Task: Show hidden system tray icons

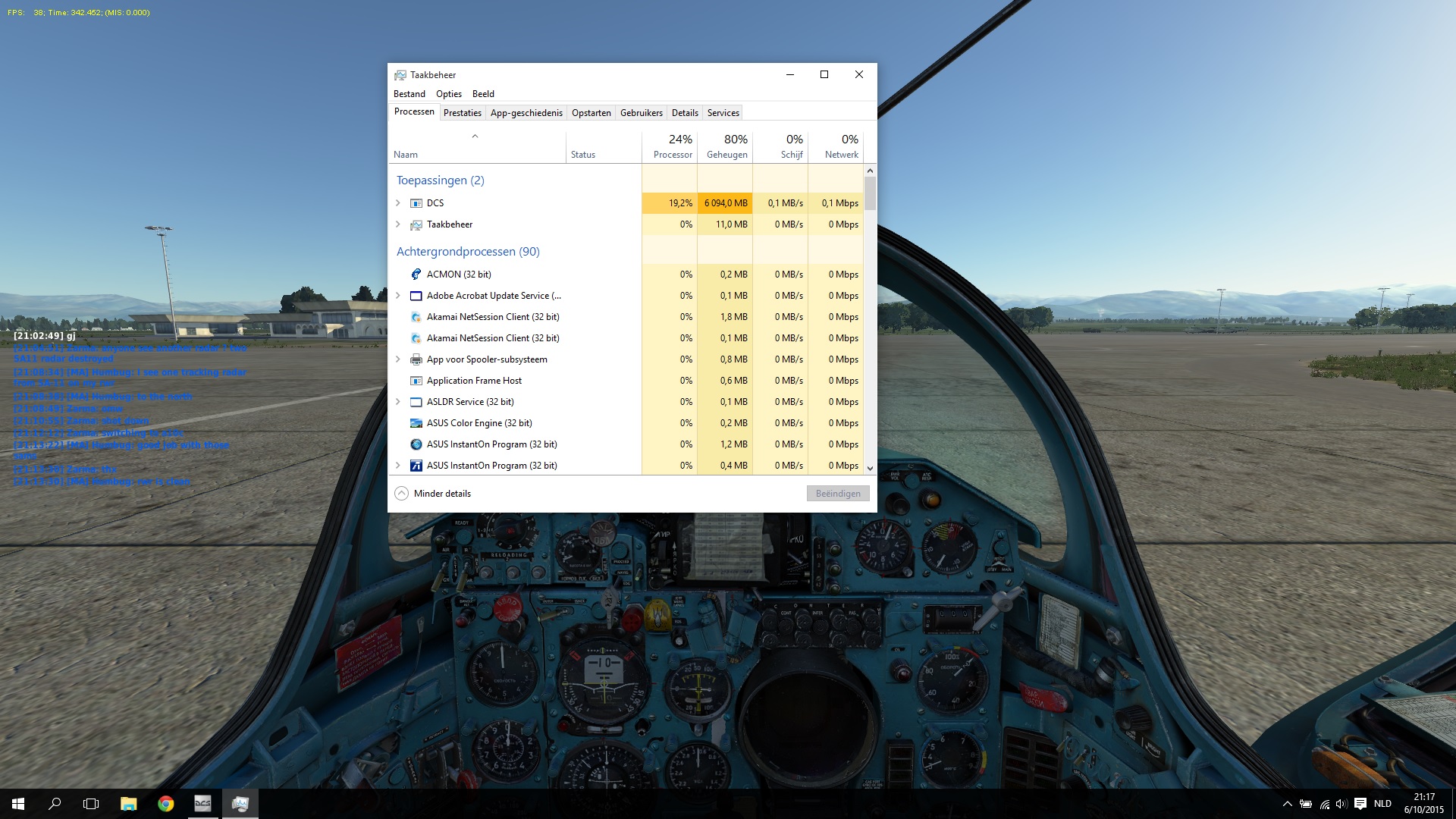Action: 1287,804
